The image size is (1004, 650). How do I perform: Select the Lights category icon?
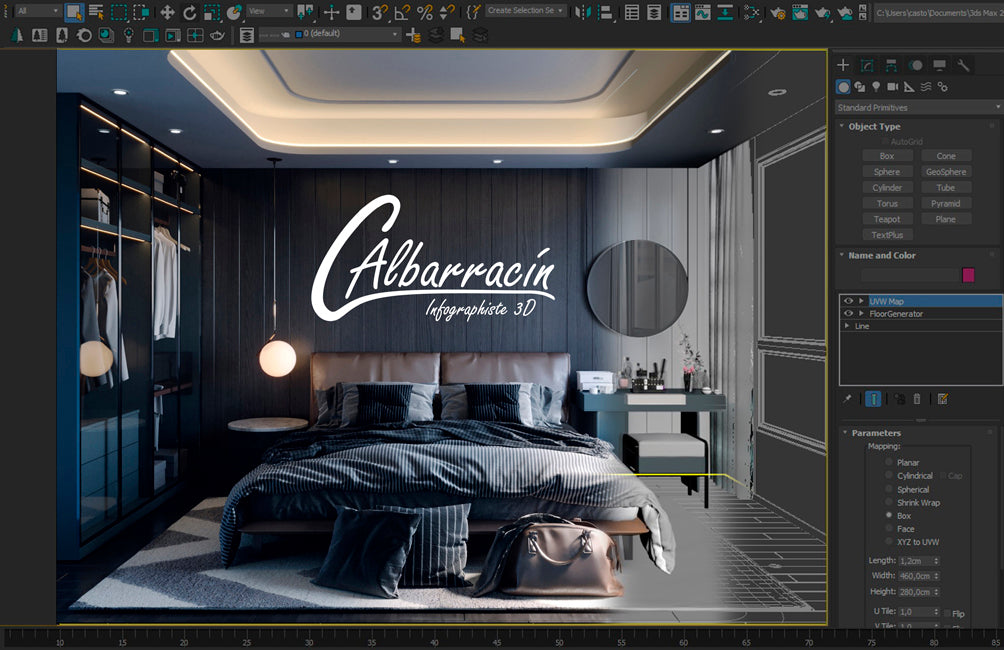click(x=876, y=86)
